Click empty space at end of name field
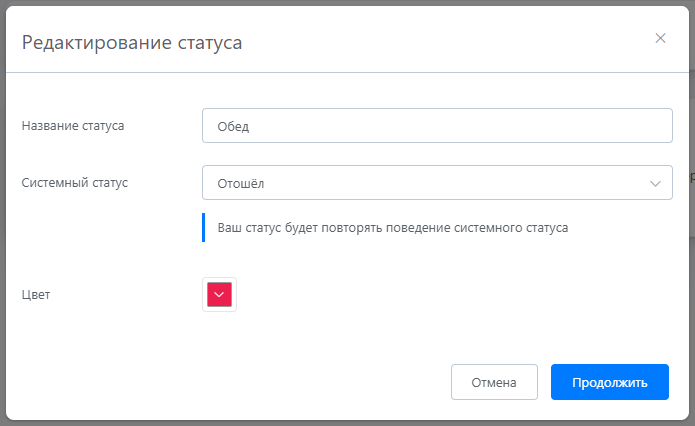Screen dimensions: 695x426 (600, 126)
